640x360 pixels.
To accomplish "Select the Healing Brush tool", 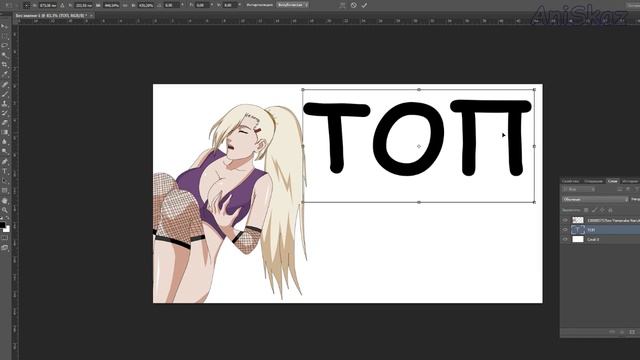I will tap(4, 84).
